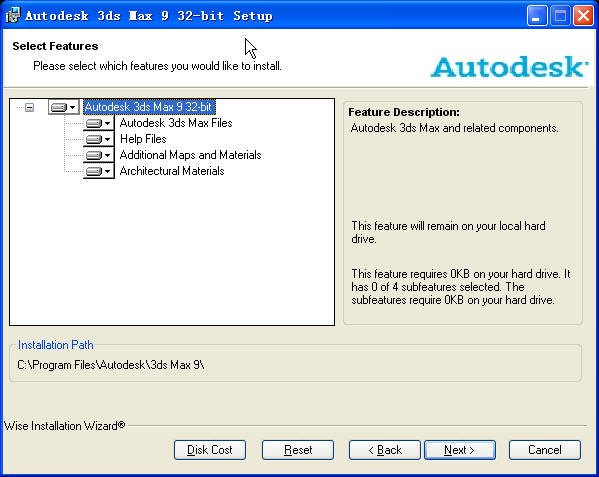The width and height of the screenshot is (599, 477).
Task: Click the Reset button
Action: [298, 450]
